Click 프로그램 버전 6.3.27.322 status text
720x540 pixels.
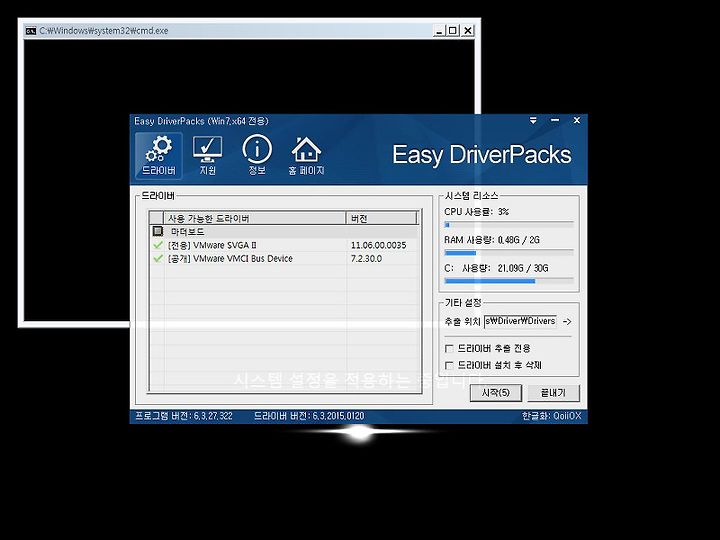(x=184, y=416)
